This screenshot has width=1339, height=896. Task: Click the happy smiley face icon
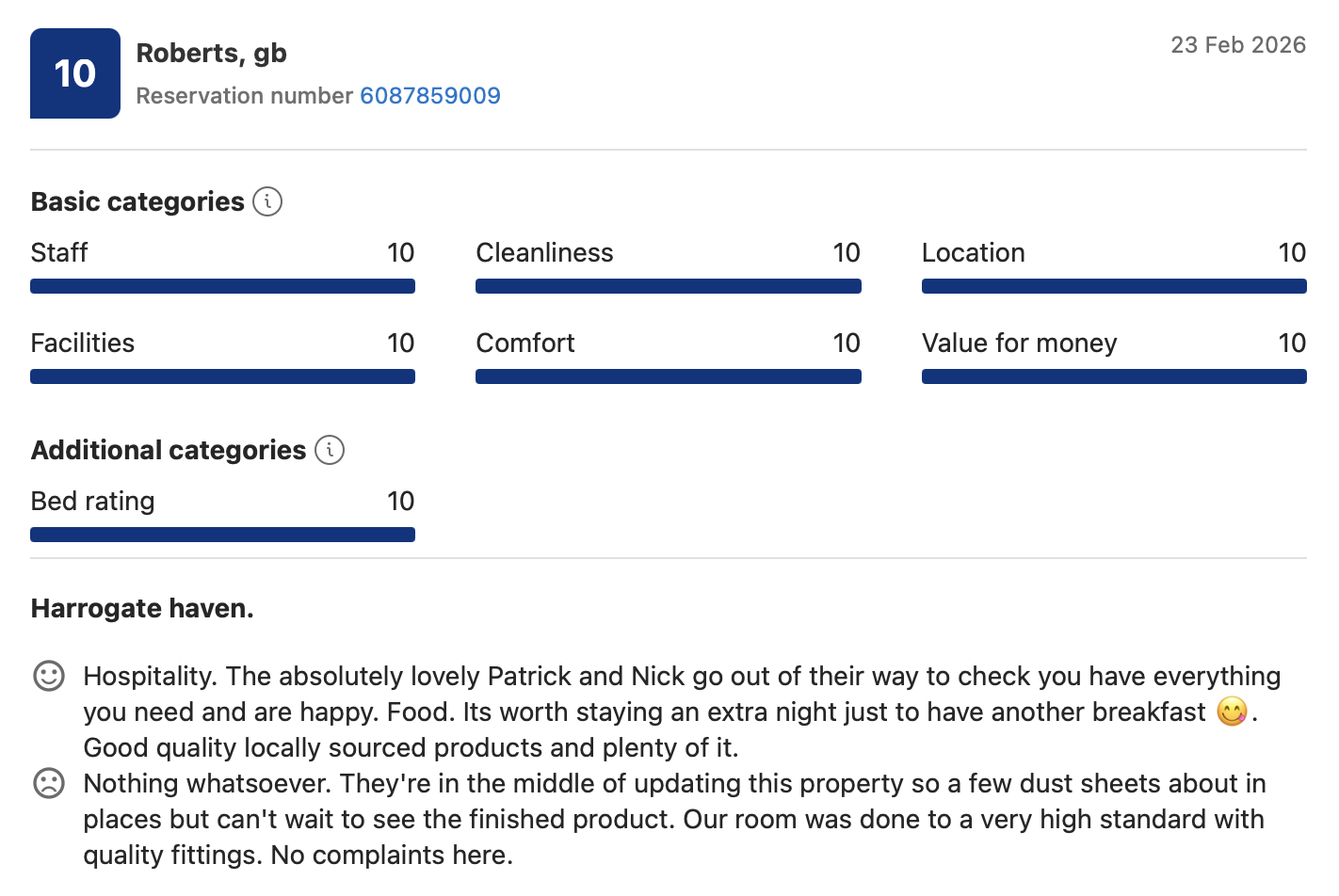[x=49, y=676]
